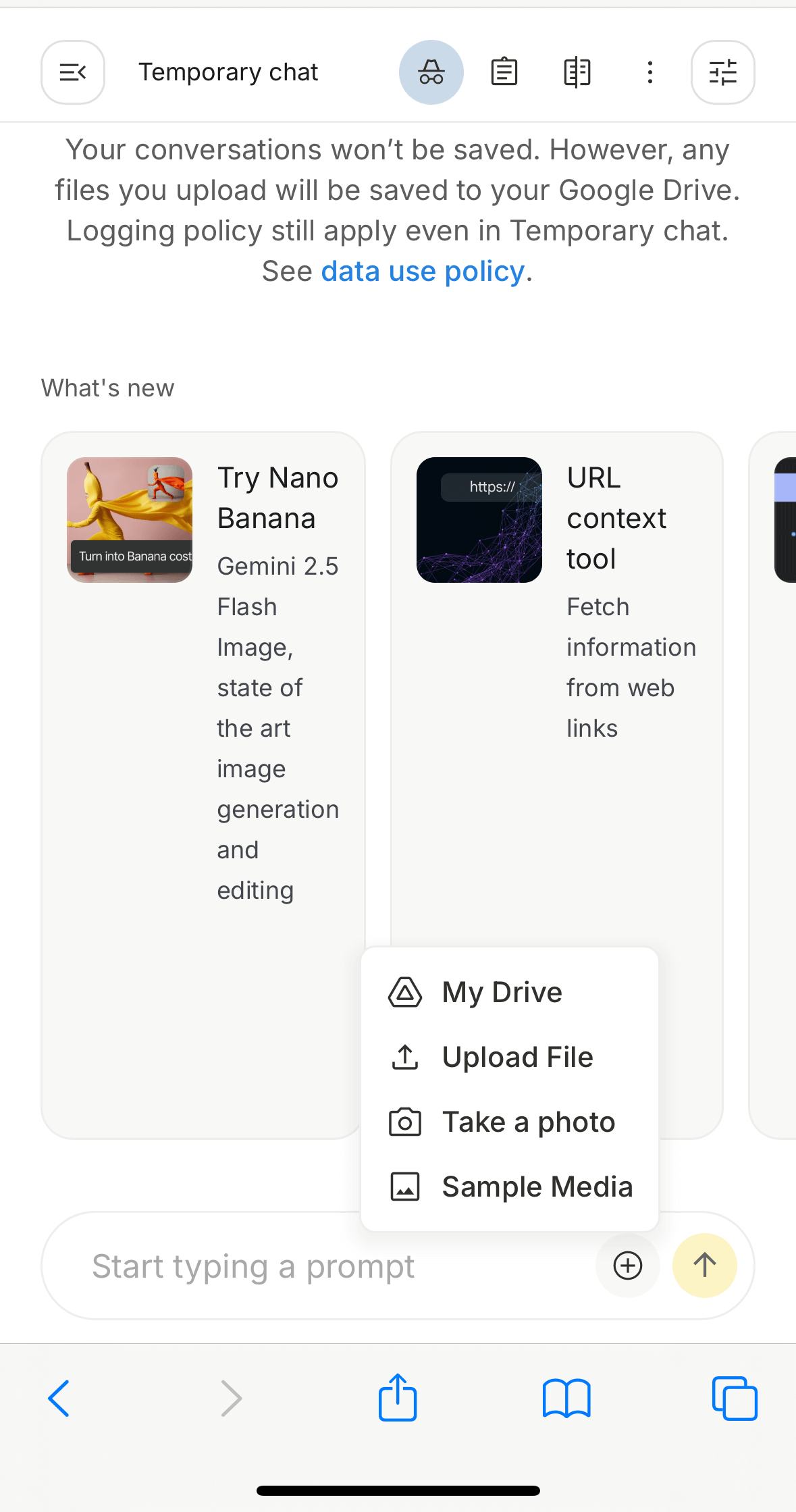This screenshot has height=1512, width=796.
Task: Select My Drive from the menu
Action: (x=501, y=992)
